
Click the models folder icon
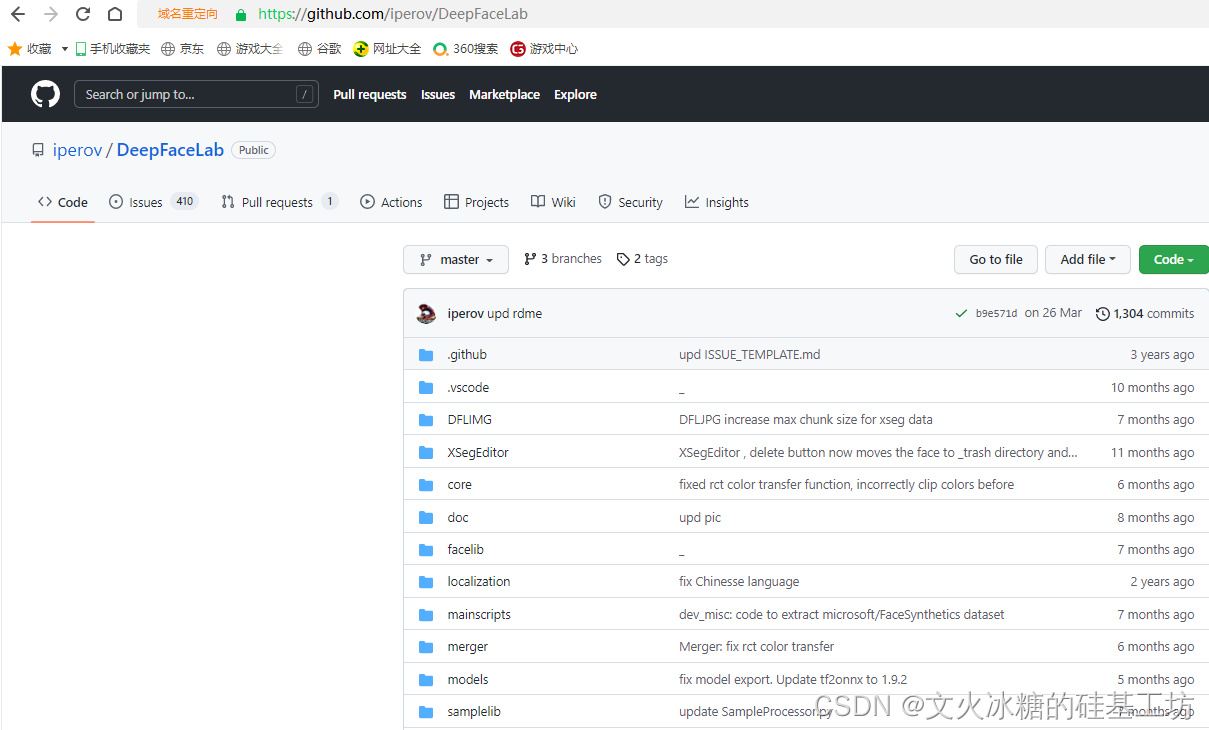pos(426,679)
